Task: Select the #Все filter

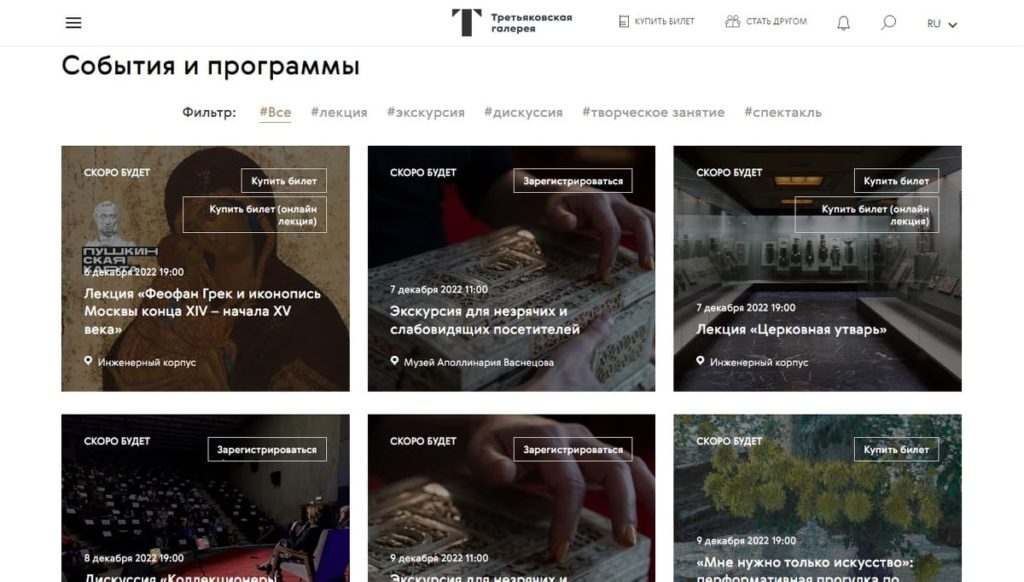Action: point(276,112)
